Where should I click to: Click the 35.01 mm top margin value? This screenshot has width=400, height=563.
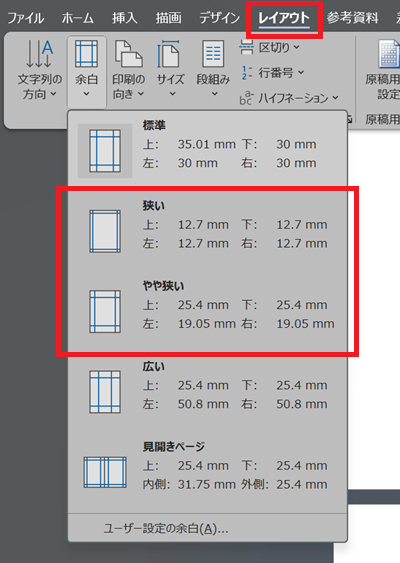coord(207,144)
